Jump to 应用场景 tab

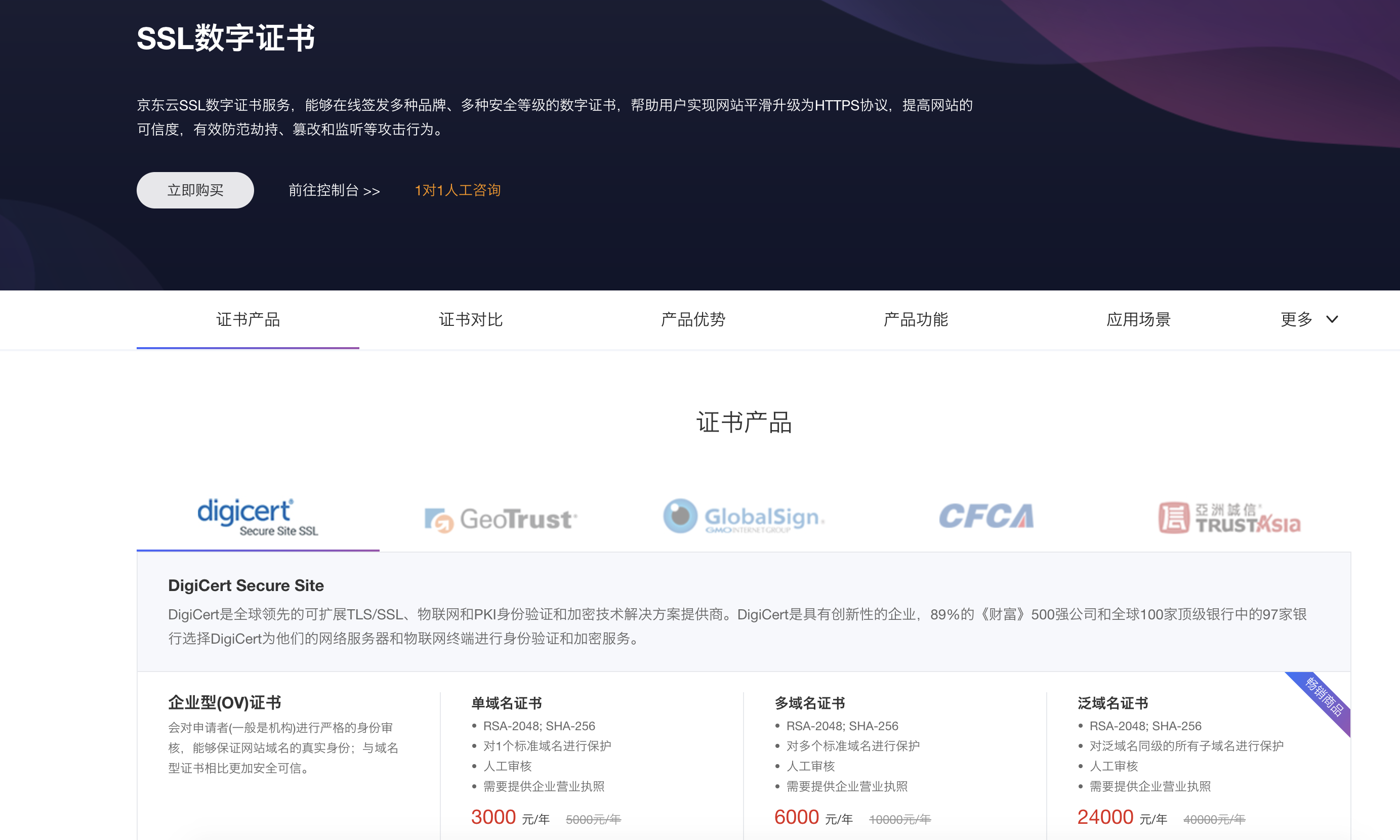click(x=1138, y=320)
